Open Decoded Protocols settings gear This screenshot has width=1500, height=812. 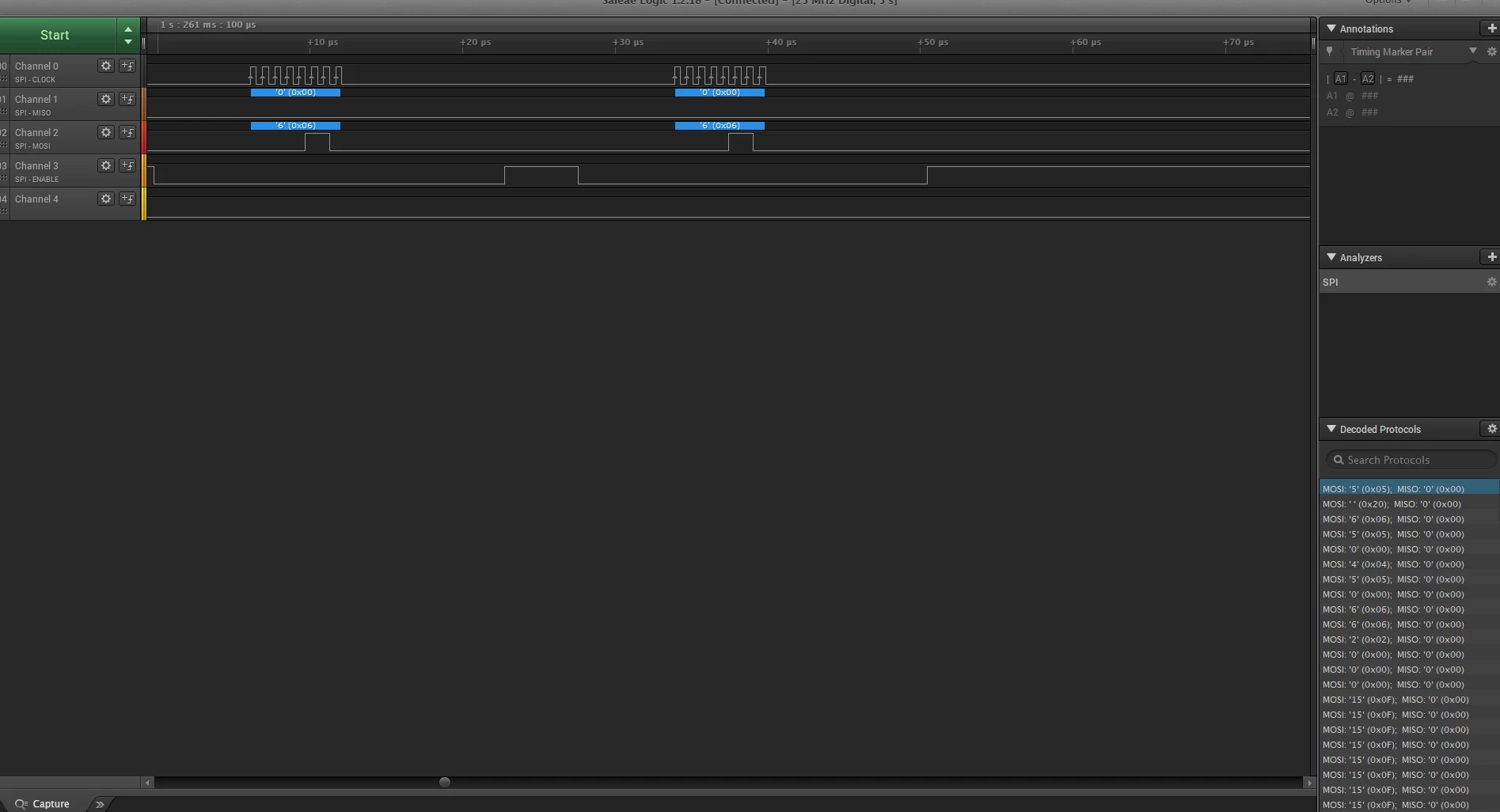point(1491,429)
